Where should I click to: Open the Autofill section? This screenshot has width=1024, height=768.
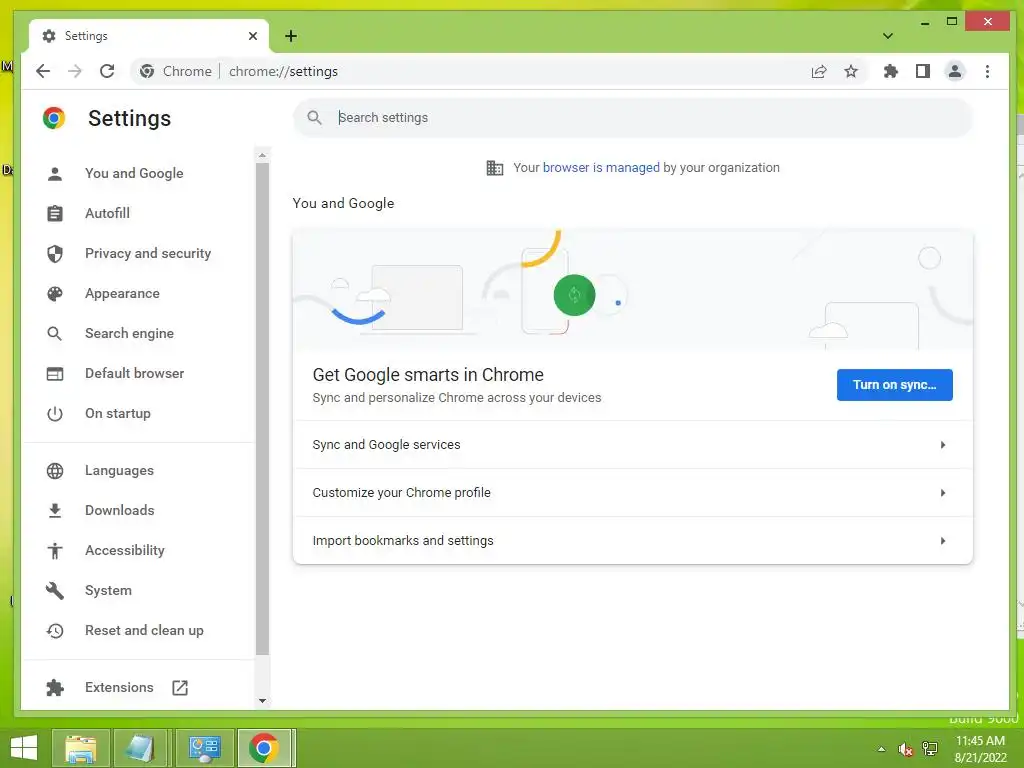[x=107, y=213]
